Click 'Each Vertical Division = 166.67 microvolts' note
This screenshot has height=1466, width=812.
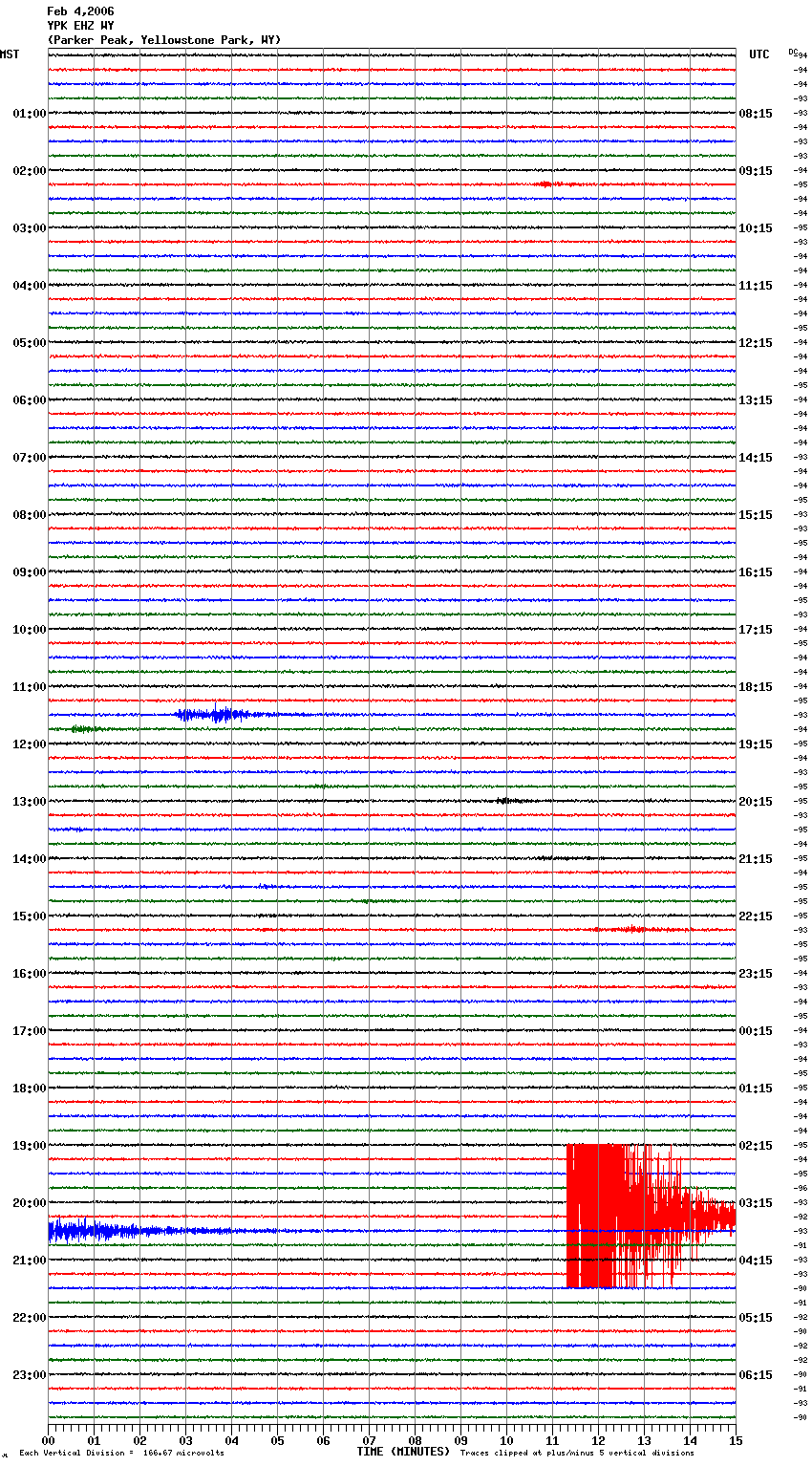[122, 1454]
